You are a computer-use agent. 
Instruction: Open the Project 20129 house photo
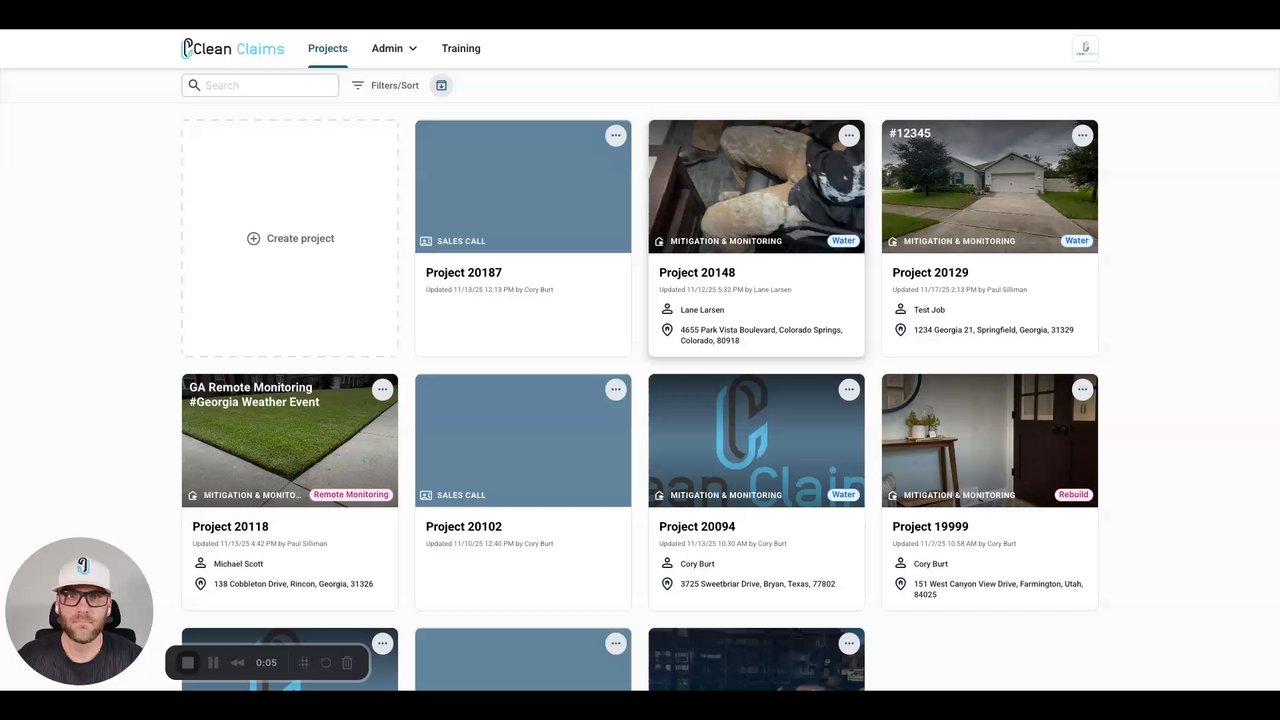(x=990, y=186)
